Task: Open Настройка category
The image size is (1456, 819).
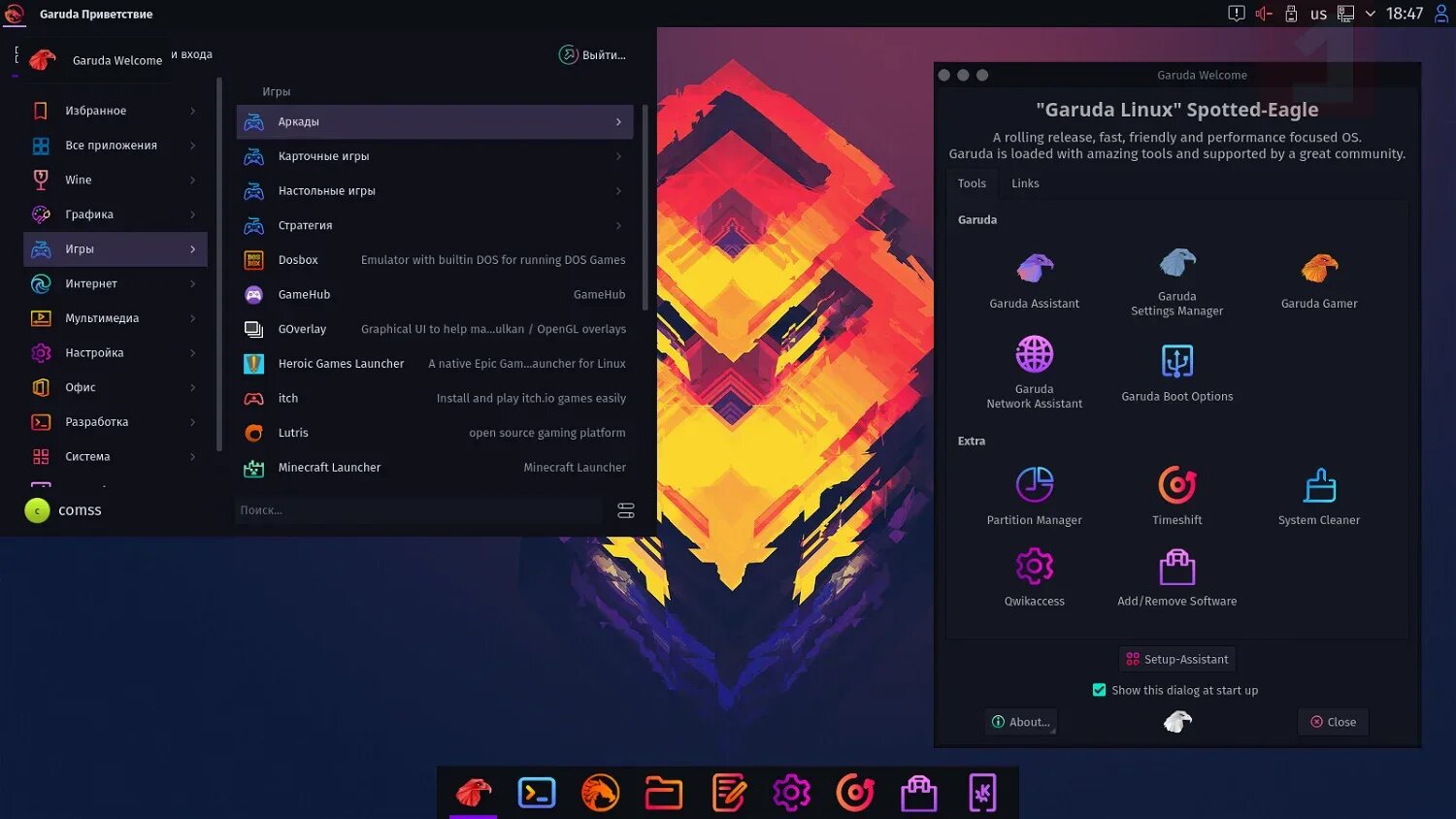Action: pos(116,353)
